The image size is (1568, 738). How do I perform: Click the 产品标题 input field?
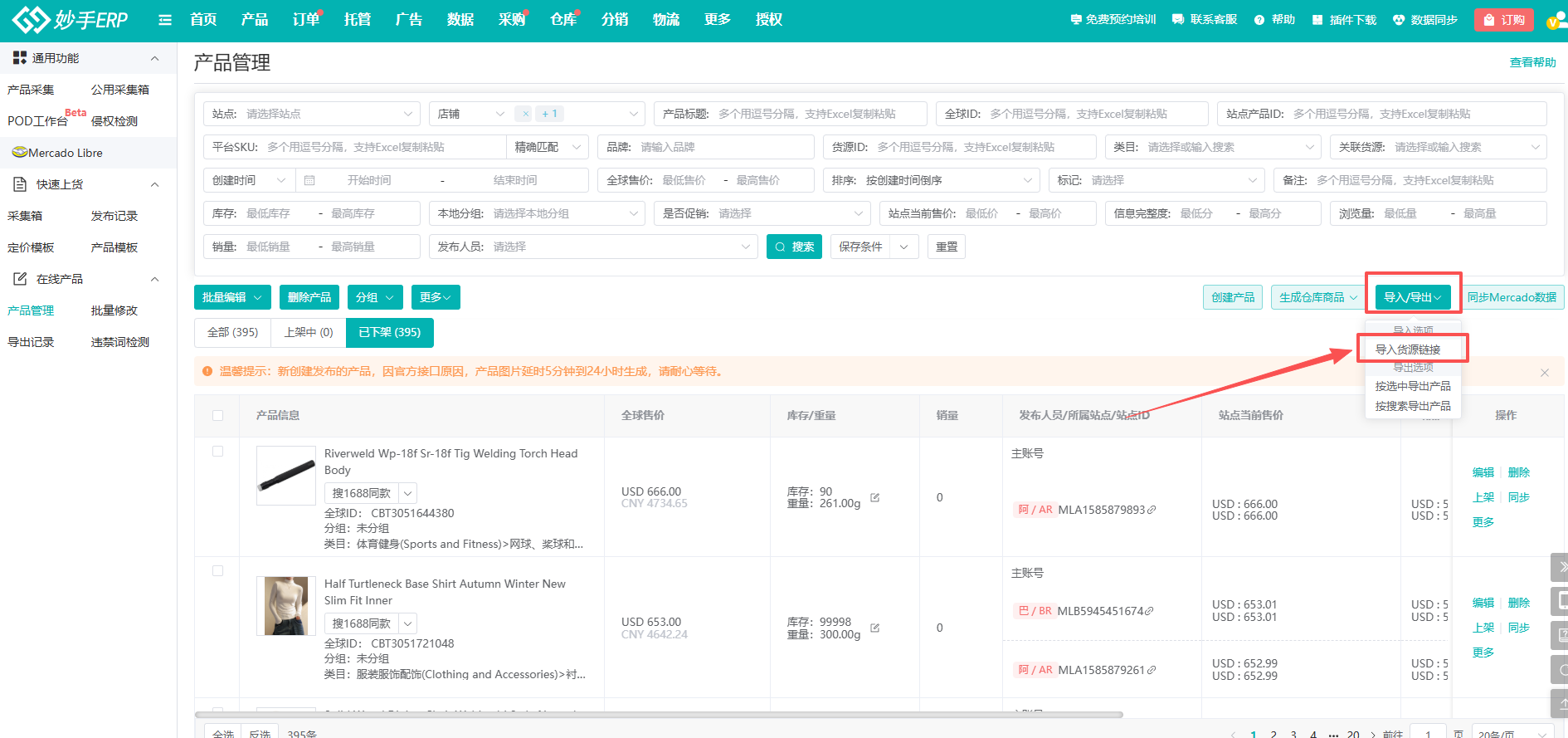pos(818,114)
